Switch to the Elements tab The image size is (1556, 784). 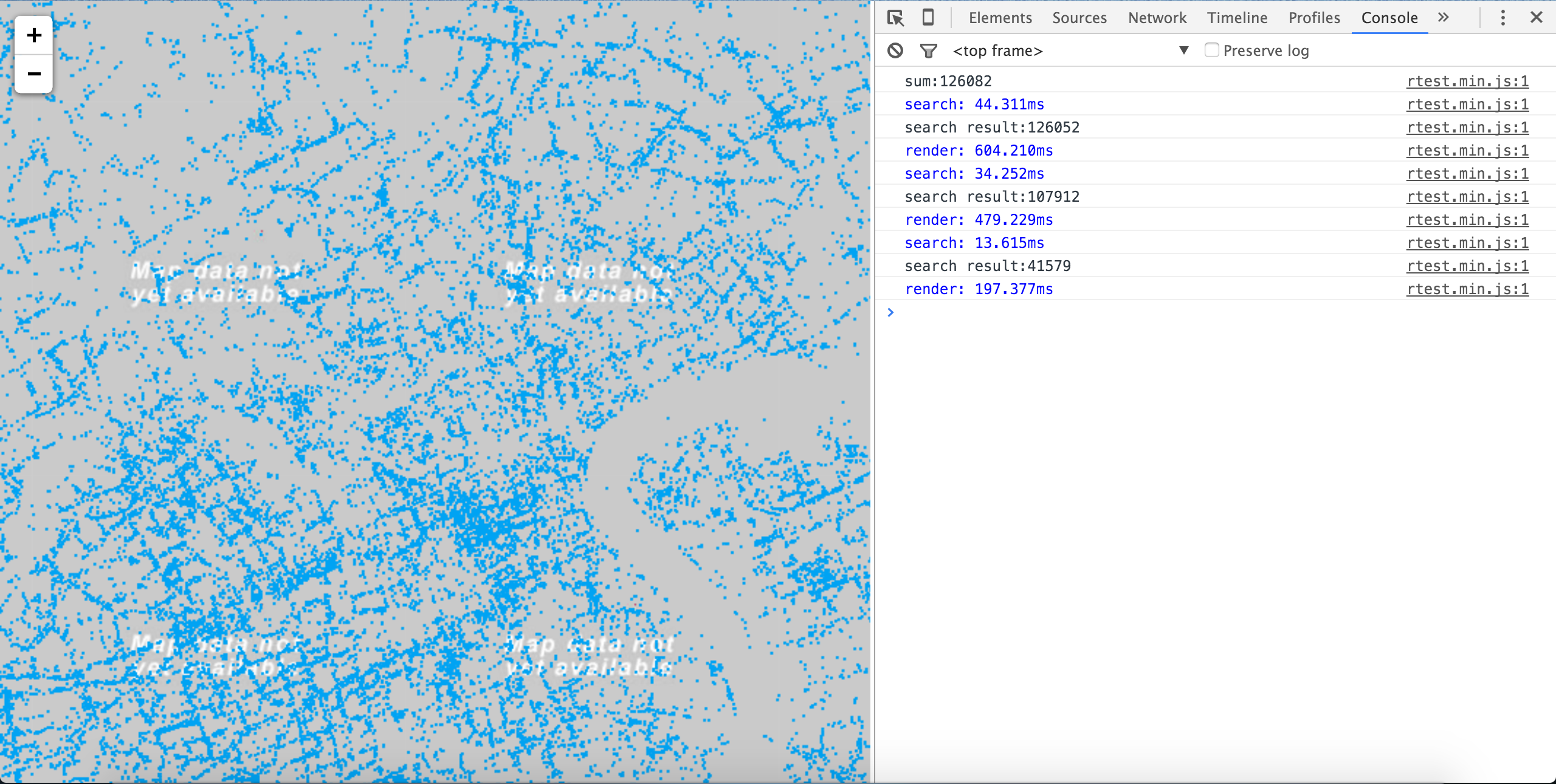click(x=1000, y=18)
